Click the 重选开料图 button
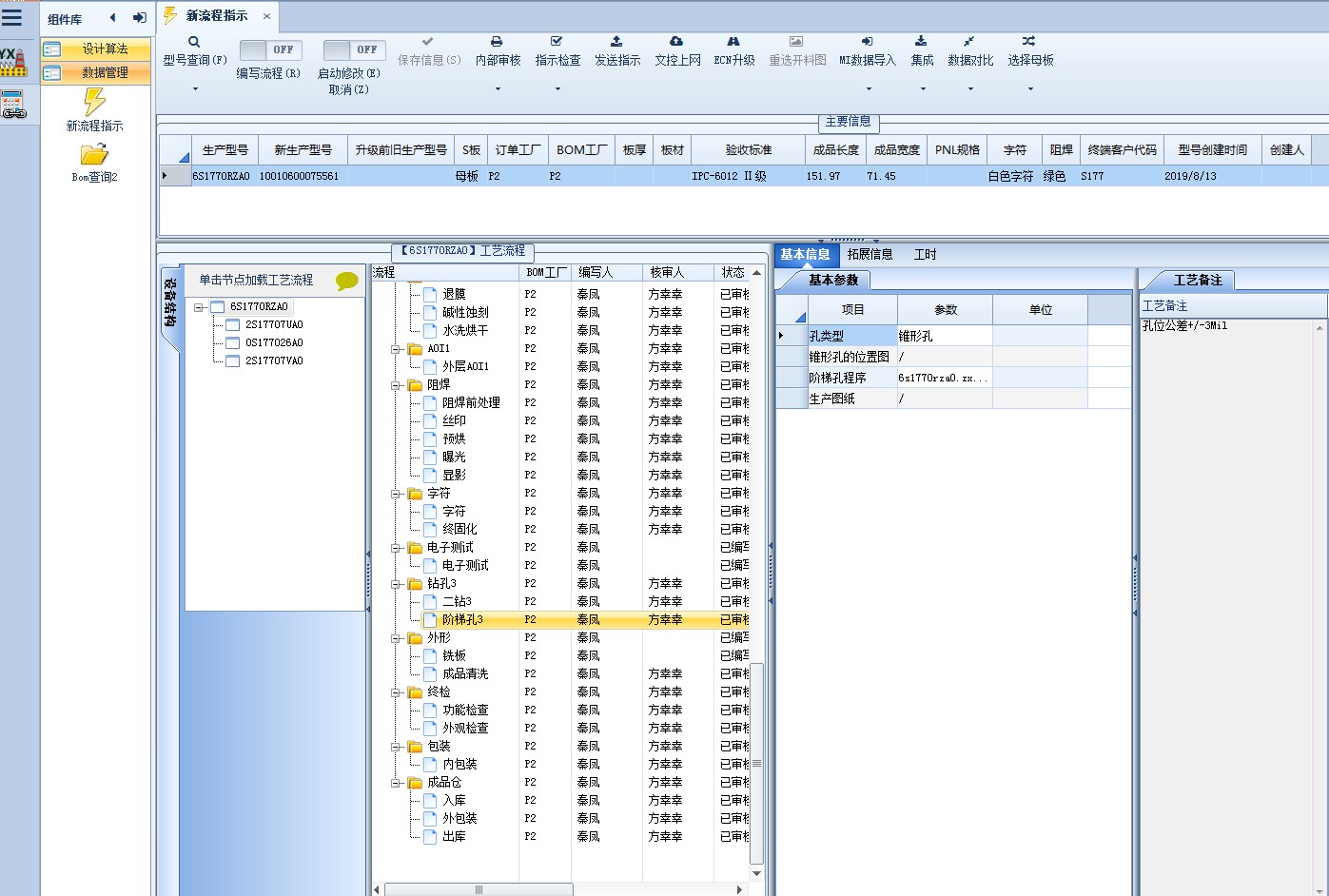The height and width of the screenshot is (896, 1329). coord(797,51)
